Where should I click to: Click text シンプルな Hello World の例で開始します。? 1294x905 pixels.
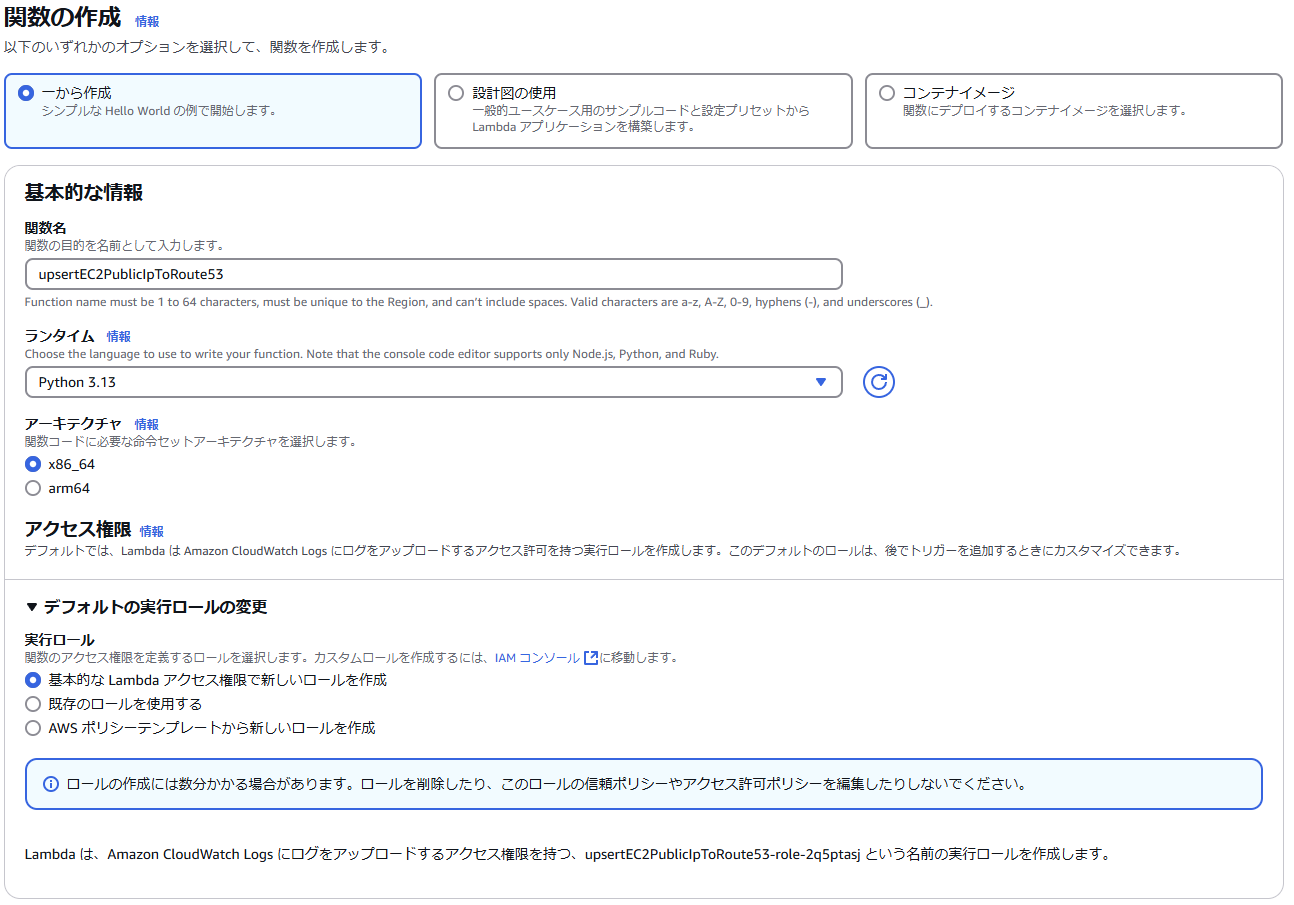159,111
